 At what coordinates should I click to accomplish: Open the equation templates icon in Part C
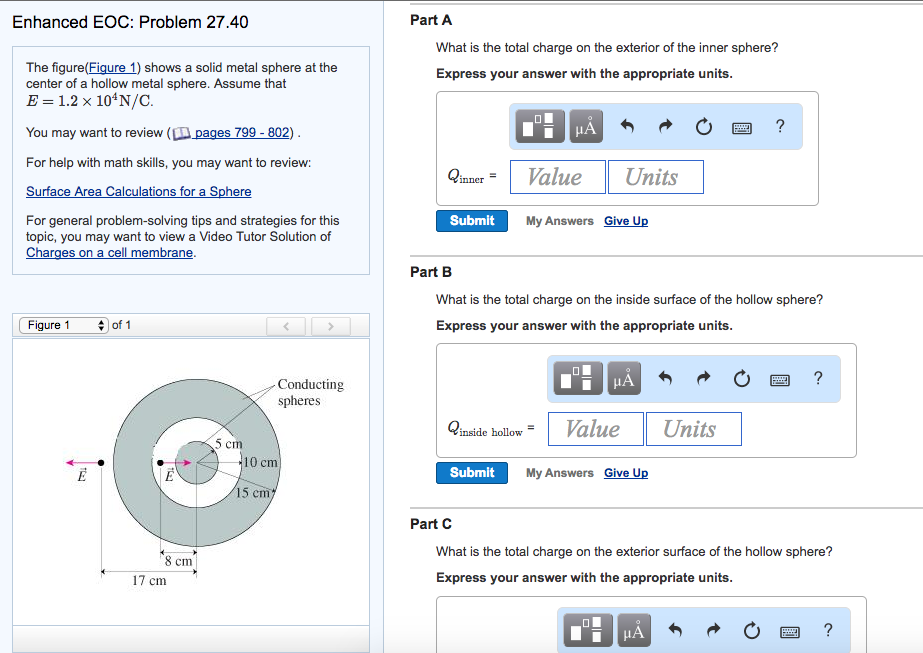pos(586,631)
